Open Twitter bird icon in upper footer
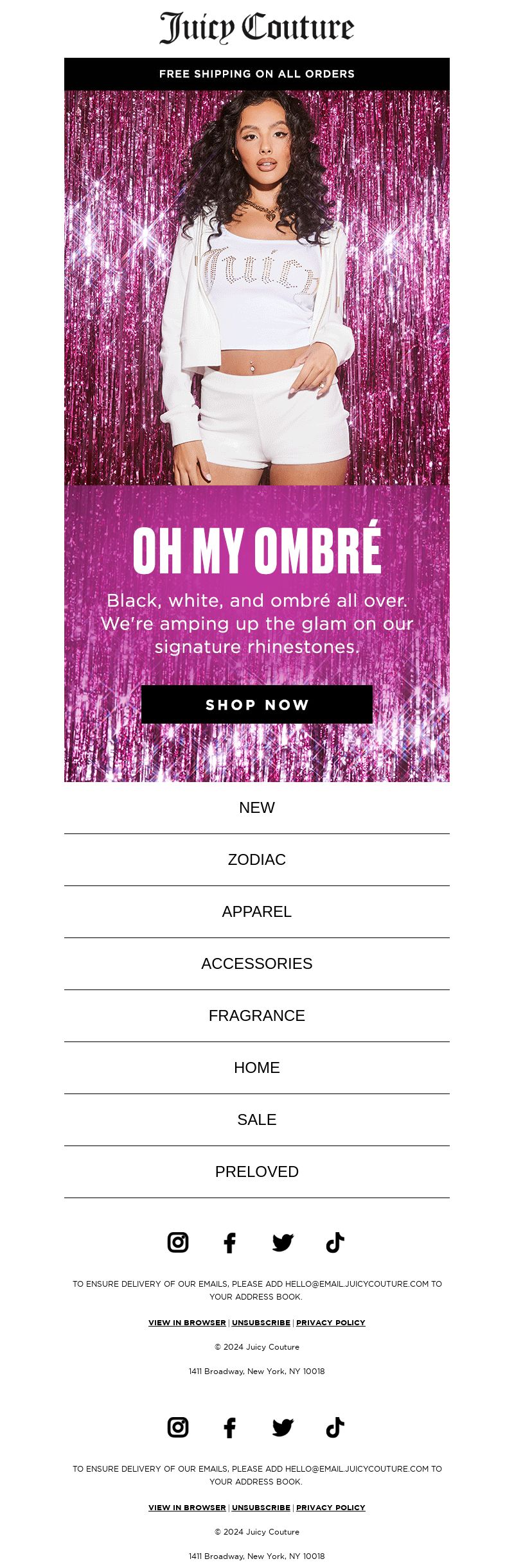The image size is (514, 1568). click(x=283, y=1242)
